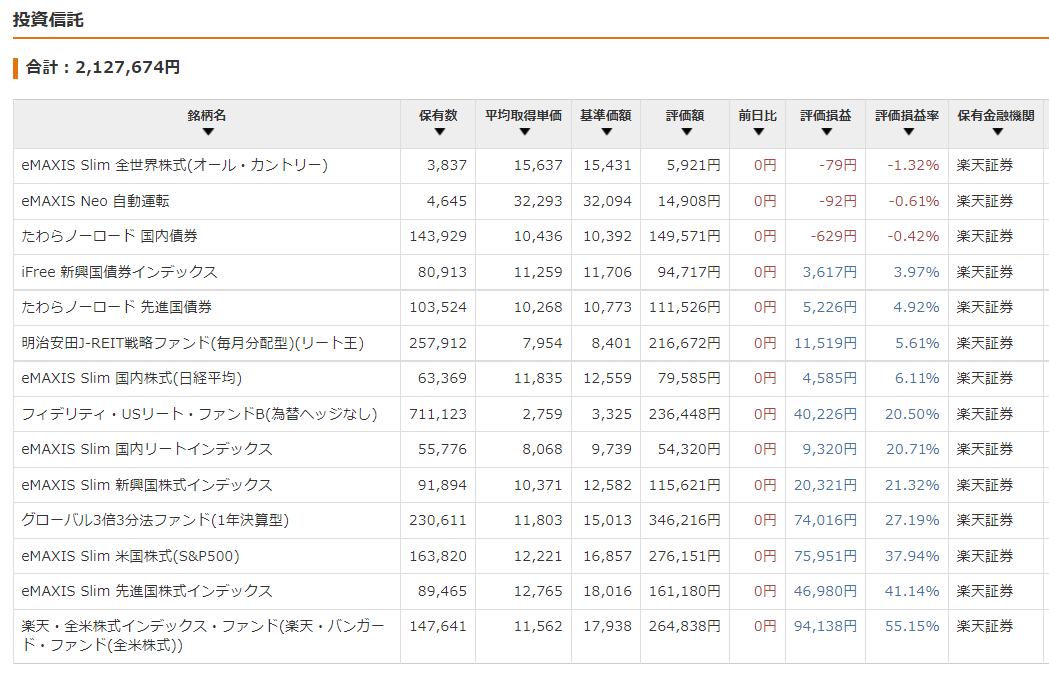Click the 合計：2,127,674円 total text

102,67
